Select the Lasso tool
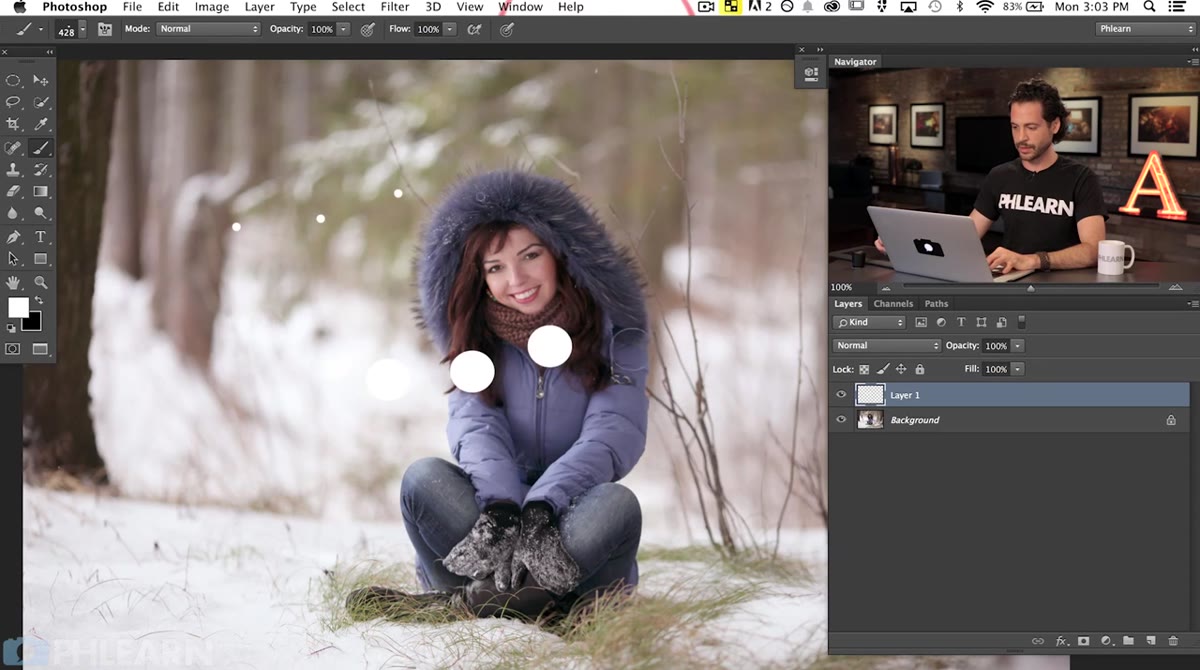Image resolution: width=1200 pixels, height=670 pixels. click(x=13, y=102)
